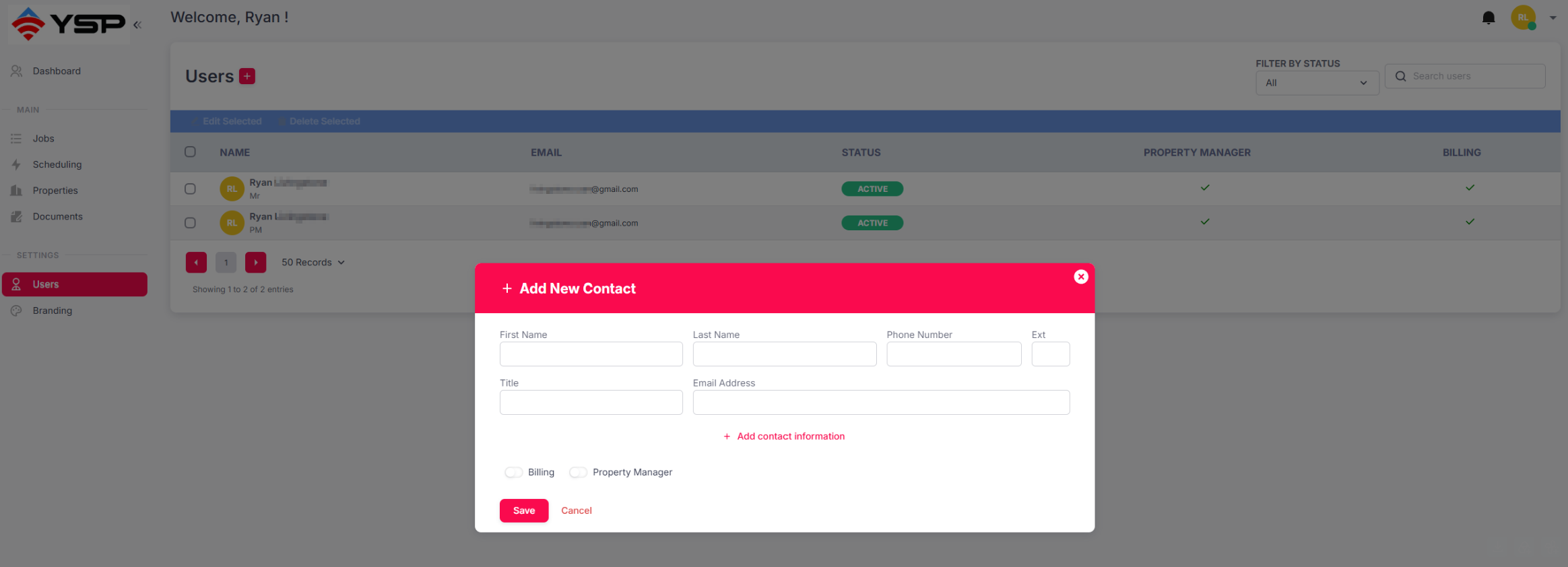Check the box for the PM user row
The image size is (1568, 567).
[x=190, y=223]
